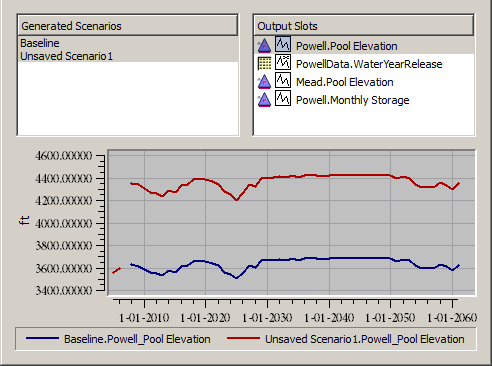Viewport: 492px width, 366px height.
Task: Click the plot icon beside Powell.Pool Elevation
Action: click(283, 44)
